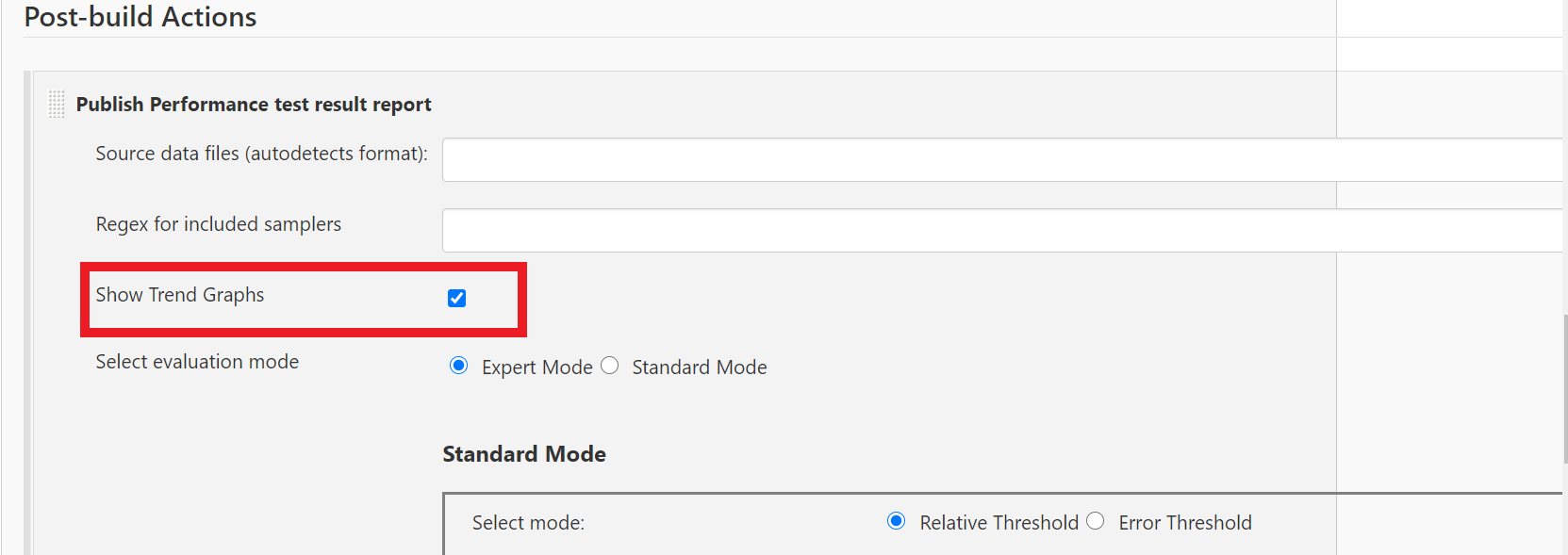Image resolution: width=1568 pixels, height=555 pixels.
Task: Click the bold Standard Mode section heading
Action: click(x=524, y=454)
